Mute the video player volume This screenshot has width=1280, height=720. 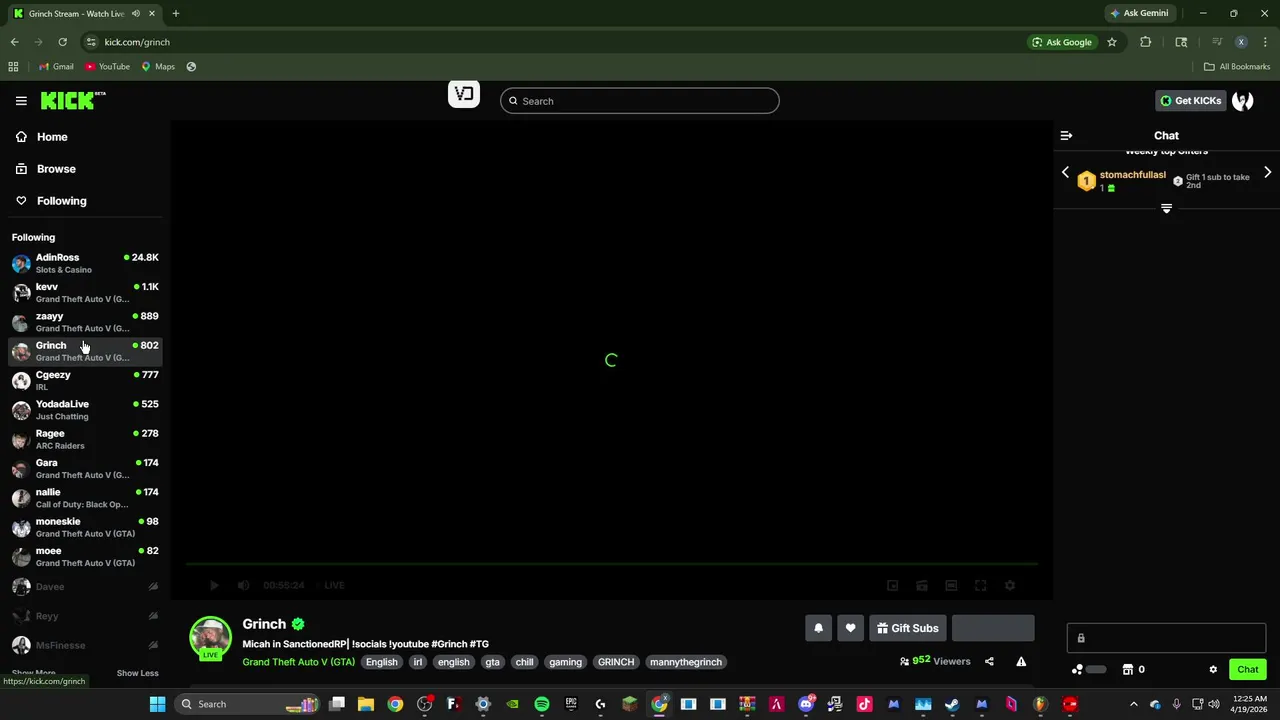(243, 585)
